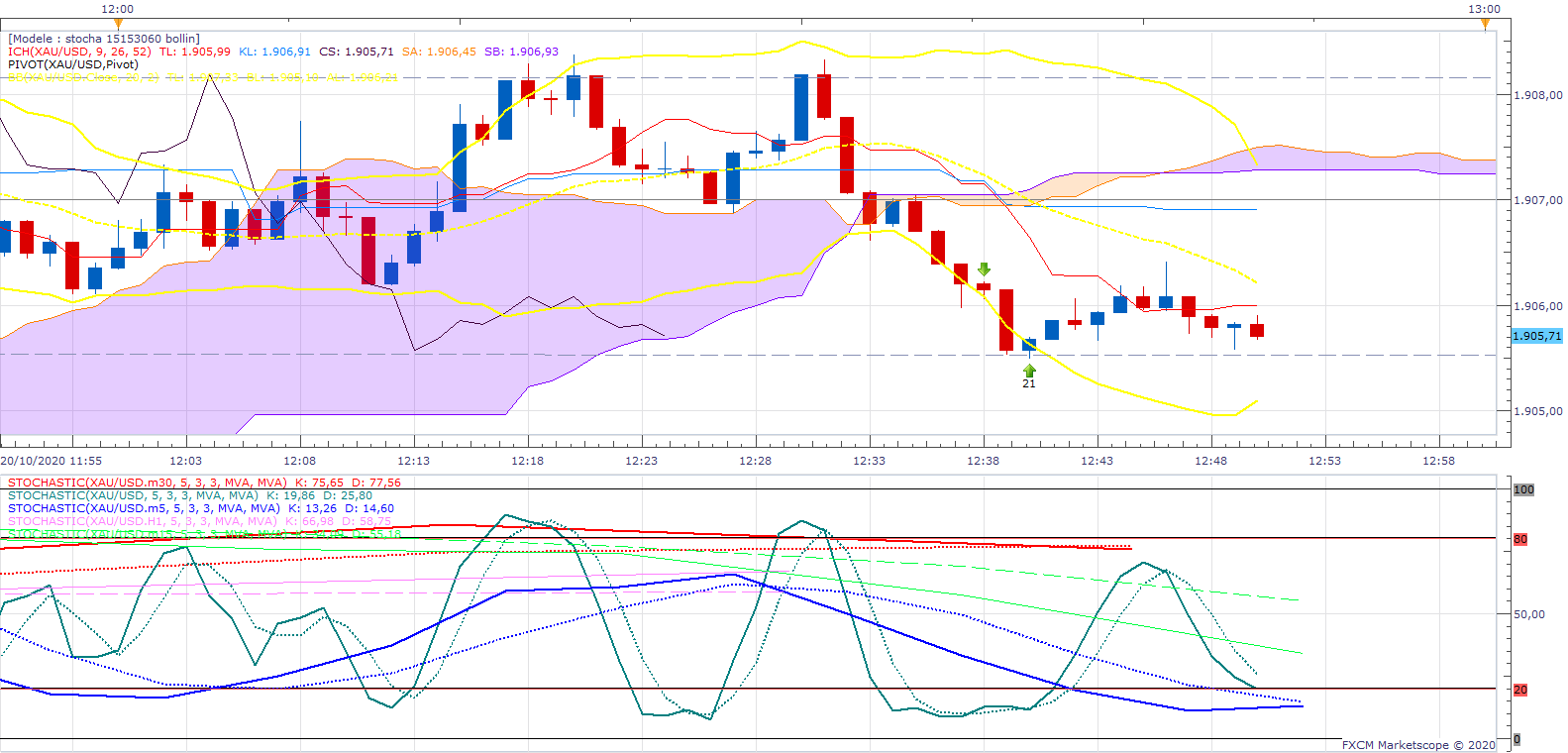Click the Ichimoku "TL: 1.905,99" value
1568x753 pixels.
(195, 52)
